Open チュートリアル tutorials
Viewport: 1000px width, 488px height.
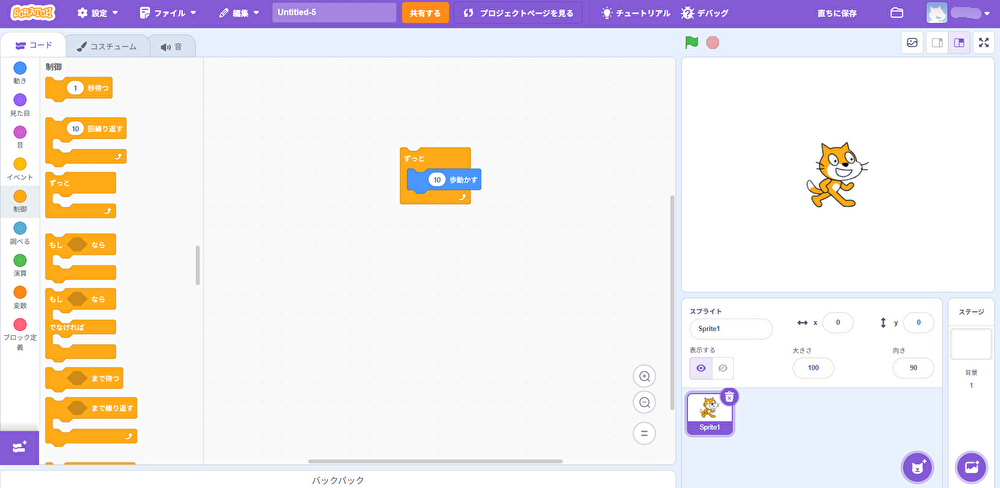pos(635,13)
